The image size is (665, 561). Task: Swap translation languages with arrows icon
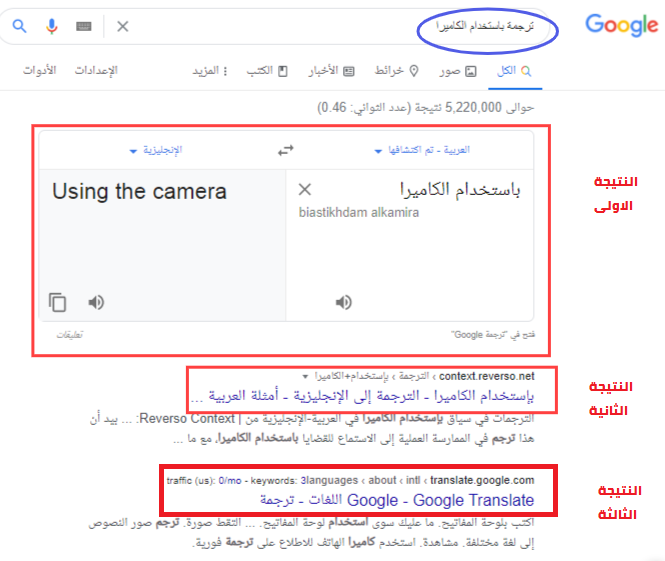point(285,150)
